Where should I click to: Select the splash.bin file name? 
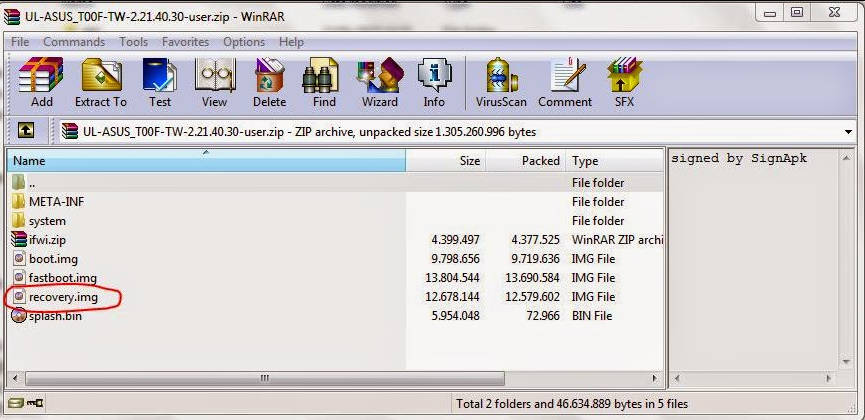click(55, 316)
